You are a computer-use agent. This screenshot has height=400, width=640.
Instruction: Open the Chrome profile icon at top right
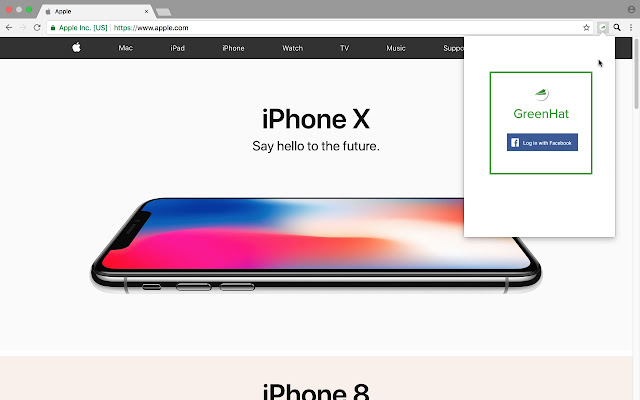click(x=631, y=9)
